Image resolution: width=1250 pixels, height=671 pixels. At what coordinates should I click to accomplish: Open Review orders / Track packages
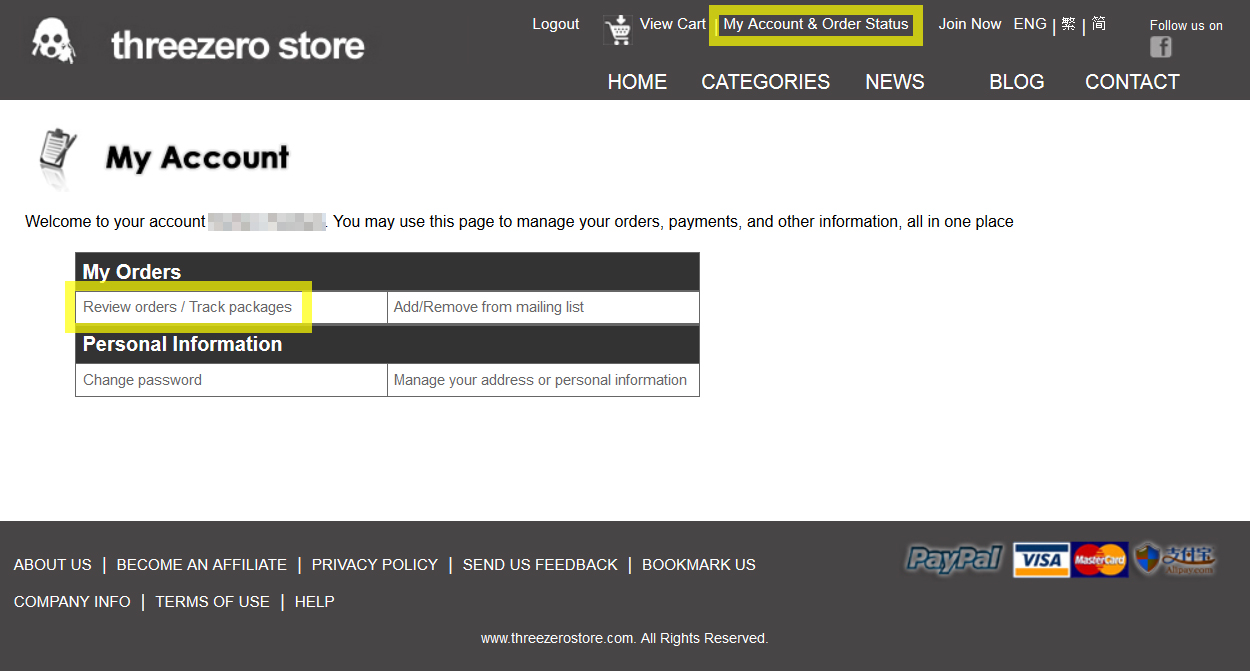click(187, 307)
